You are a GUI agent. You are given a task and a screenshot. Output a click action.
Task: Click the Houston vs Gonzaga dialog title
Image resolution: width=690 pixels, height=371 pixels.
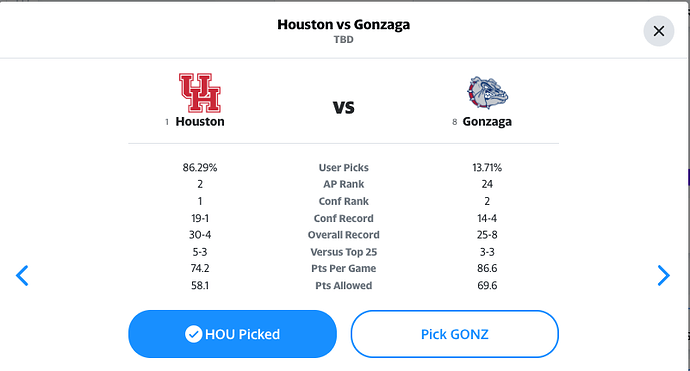tap(343, 24)
